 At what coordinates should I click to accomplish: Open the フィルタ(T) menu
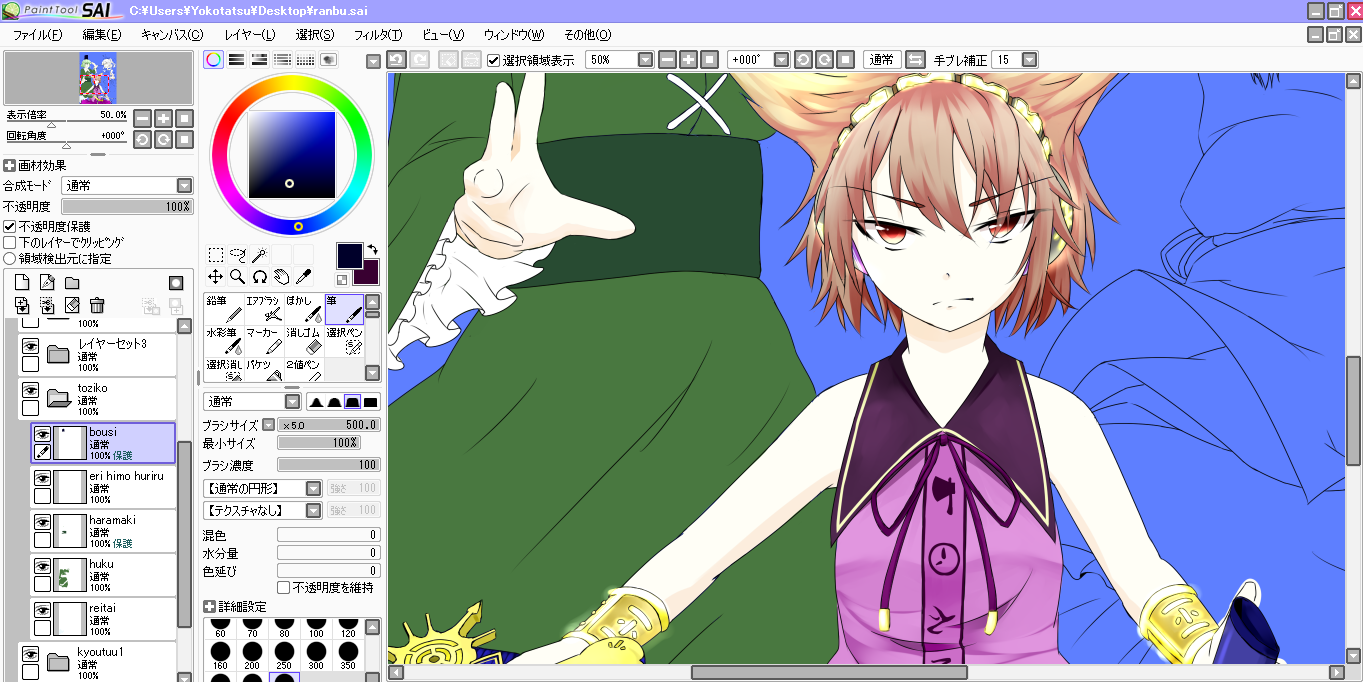click(378, 35)
